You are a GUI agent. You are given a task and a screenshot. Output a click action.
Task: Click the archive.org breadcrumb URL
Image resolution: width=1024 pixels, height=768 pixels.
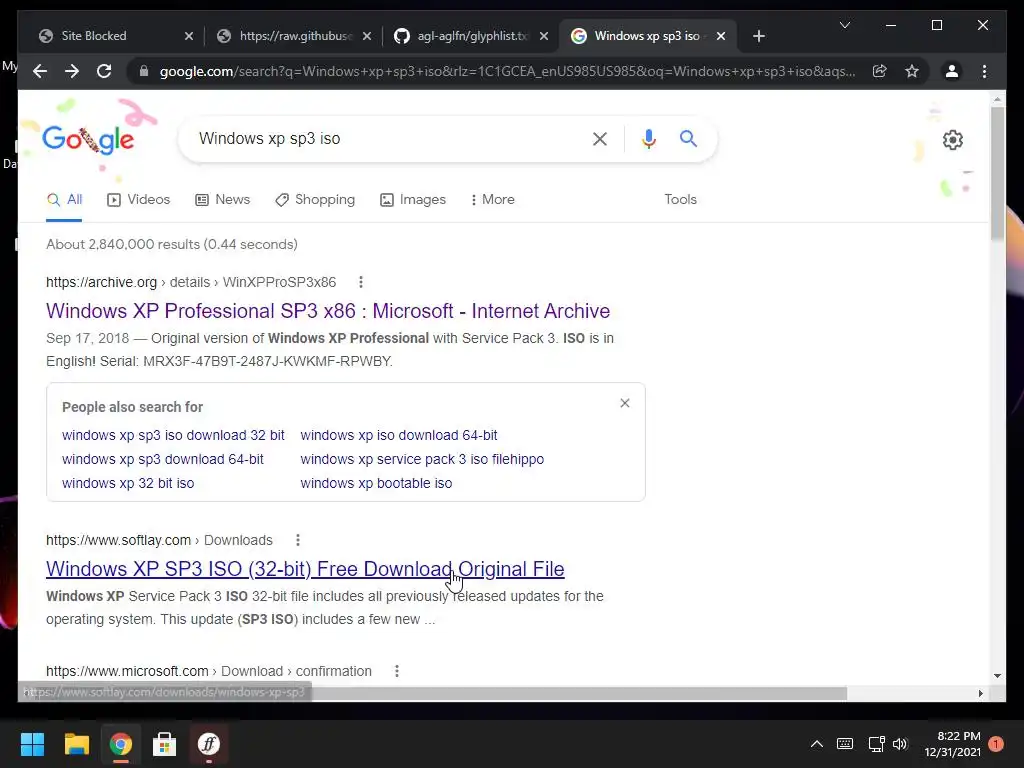point(191,282)
